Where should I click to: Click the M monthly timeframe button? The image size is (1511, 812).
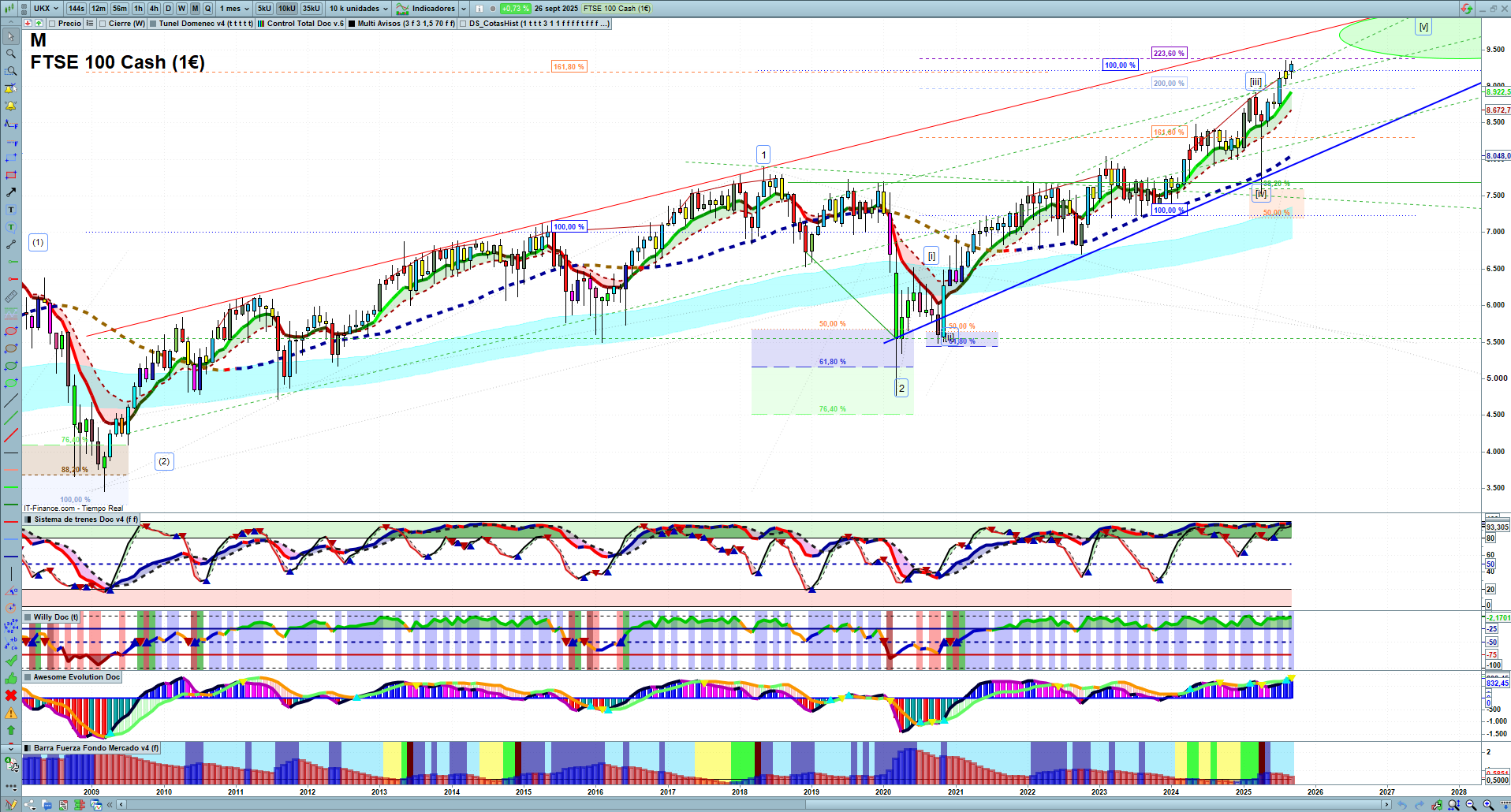point(196,9)
